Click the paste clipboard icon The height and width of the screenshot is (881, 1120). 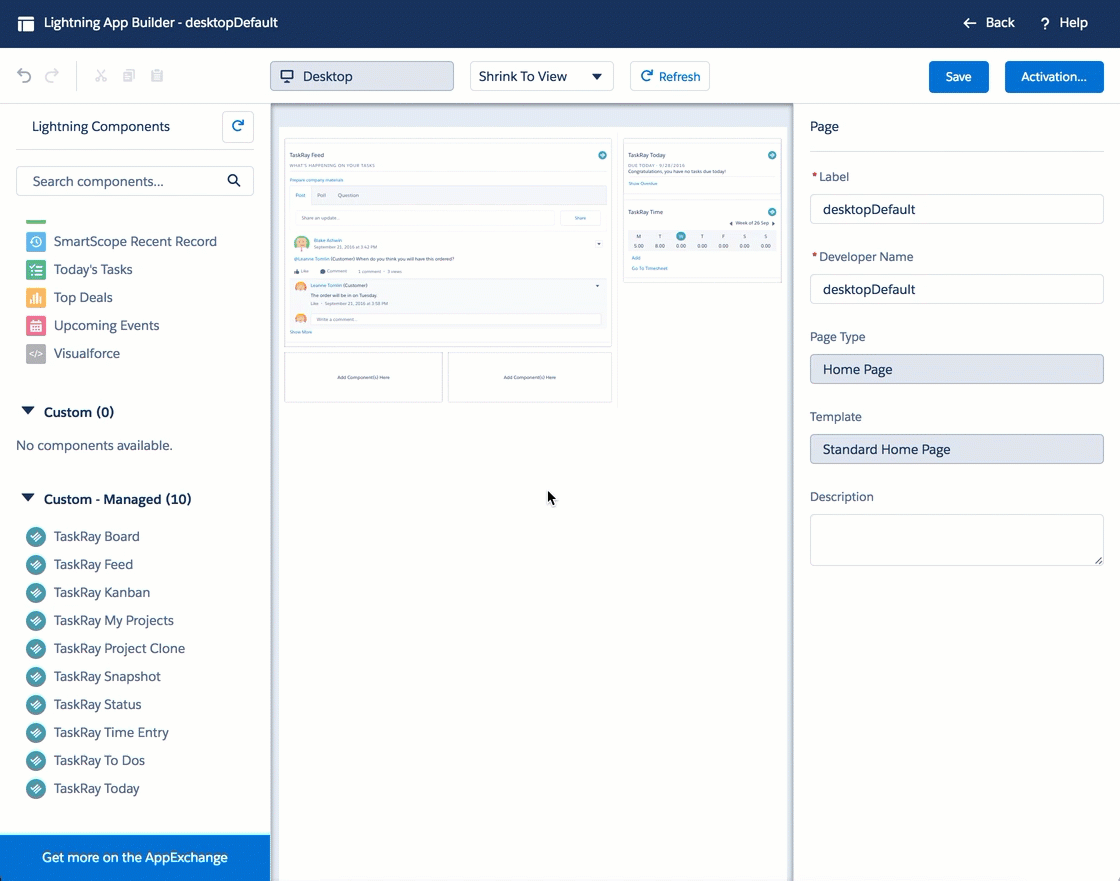tap(157, 76)
